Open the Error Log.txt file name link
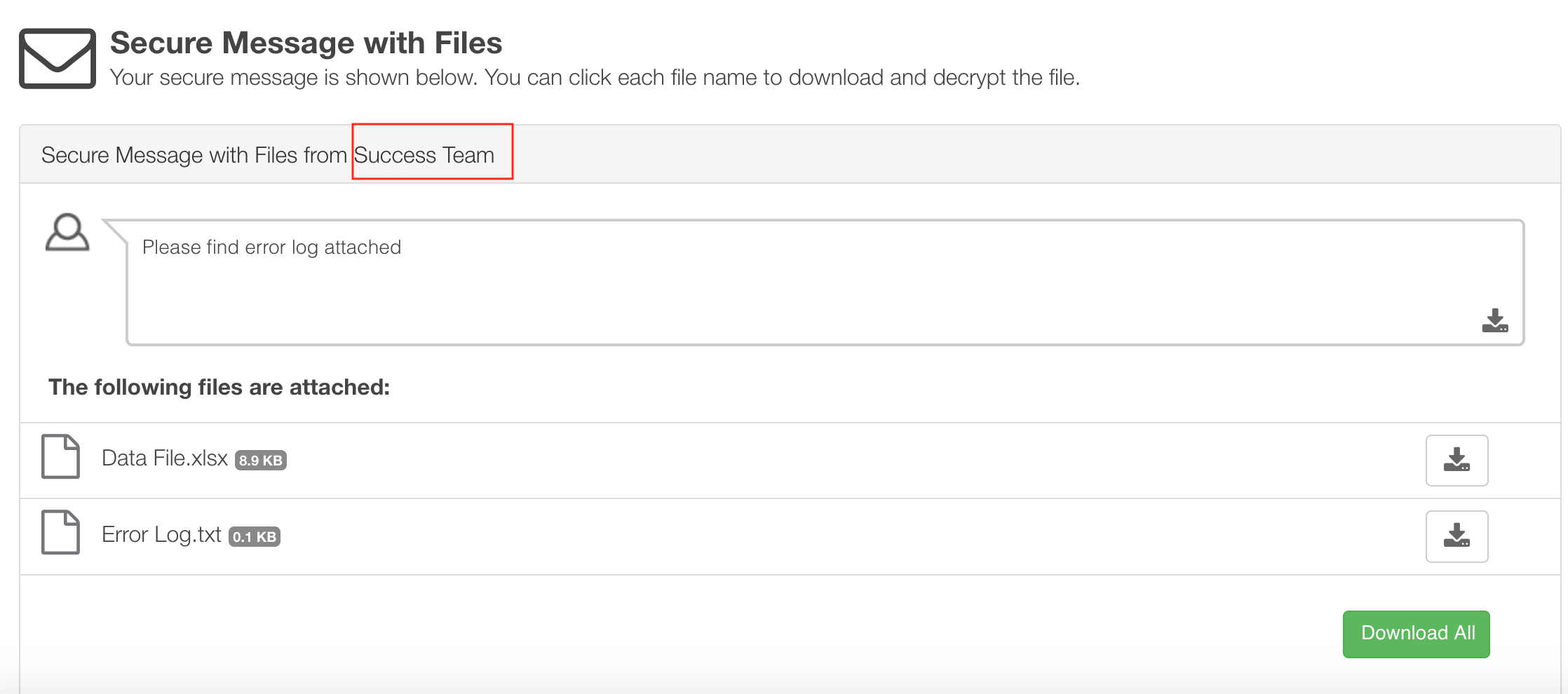1568x694 pixels. pos(161,535)
